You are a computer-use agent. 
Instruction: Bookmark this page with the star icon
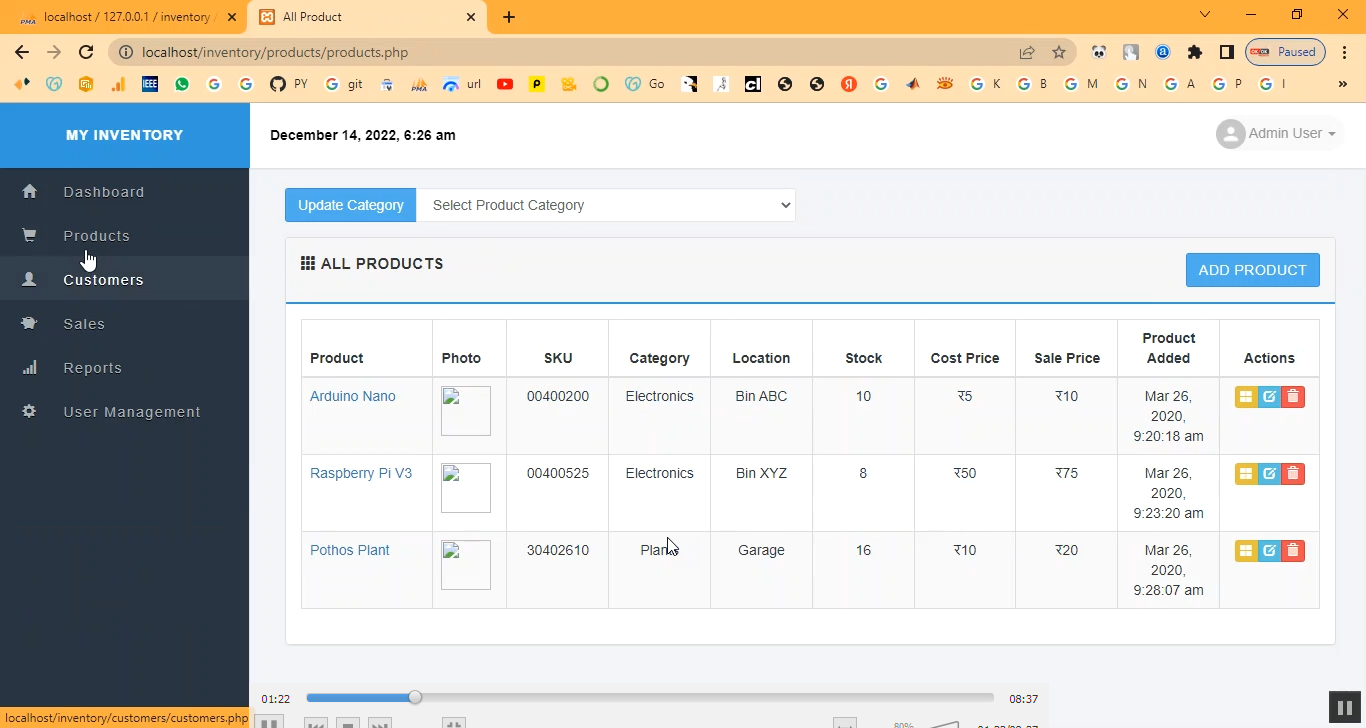point(1059,52)
